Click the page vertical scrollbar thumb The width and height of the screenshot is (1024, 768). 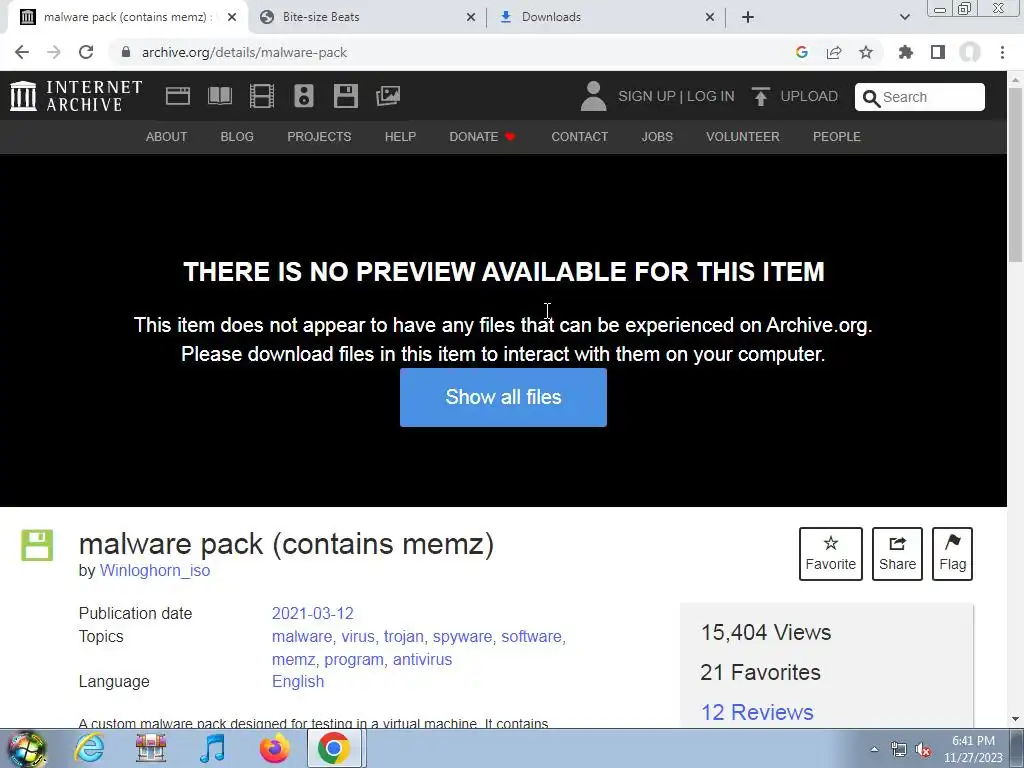(1016, 175)
